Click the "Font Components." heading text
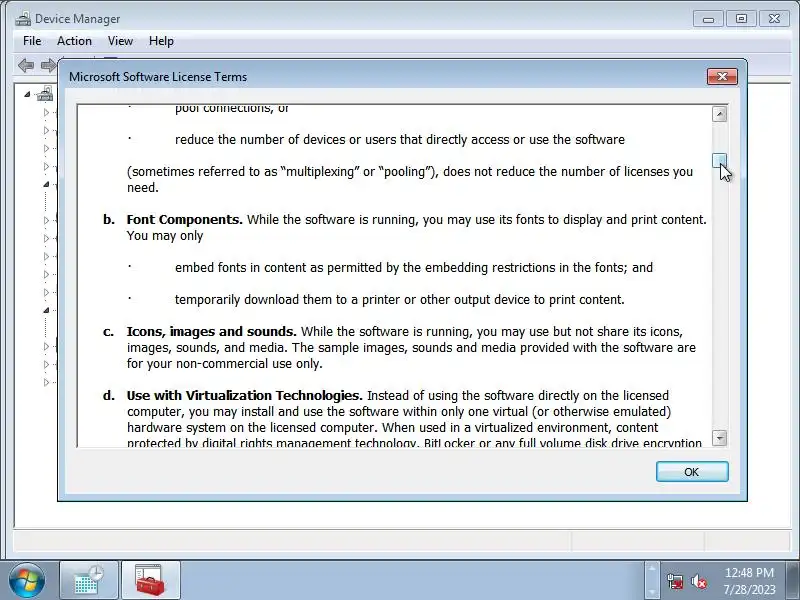The height and width of the screenshot is (600, 800). pyautogui.click(x=184, y=219)
